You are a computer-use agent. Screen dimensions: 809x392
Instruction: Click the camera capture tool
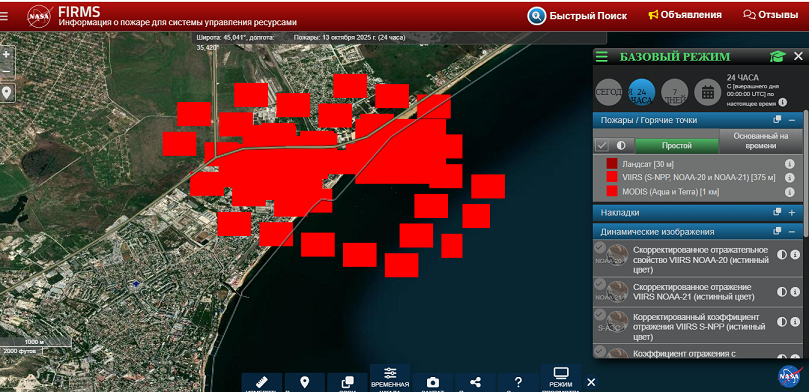coord(432,383)
